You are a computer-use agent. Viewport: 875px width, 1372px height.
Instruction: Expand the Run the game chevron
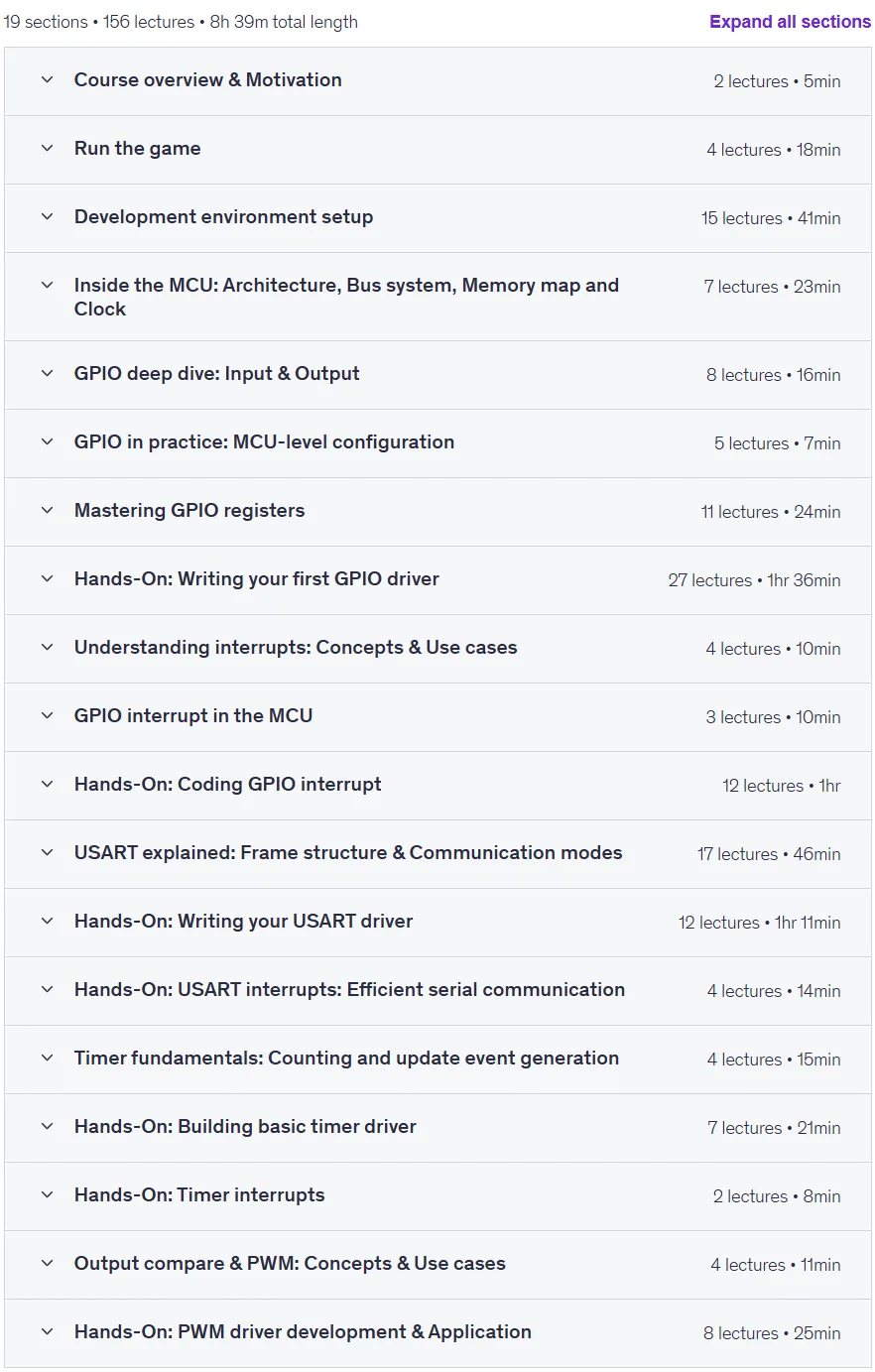(x=47, y=149)
